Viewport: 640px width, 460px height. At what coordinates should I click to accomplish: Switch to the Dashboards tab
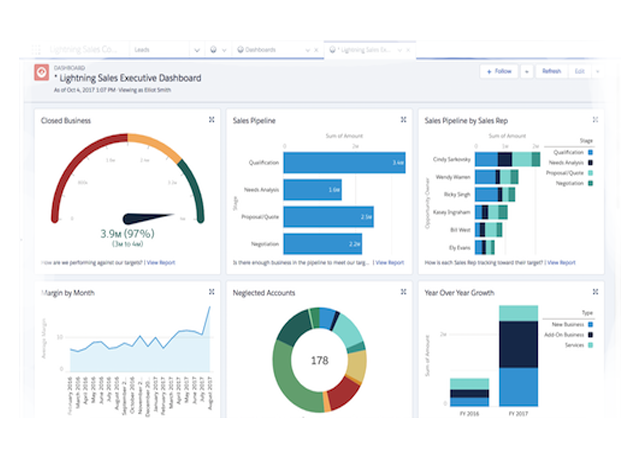click(x=260, y=50)
